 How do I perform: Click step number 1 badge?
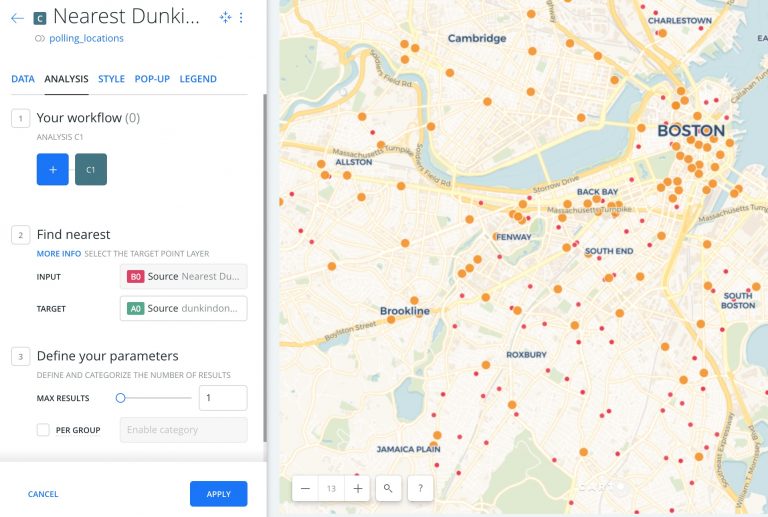pyautogui.click(x=21, y=118)
